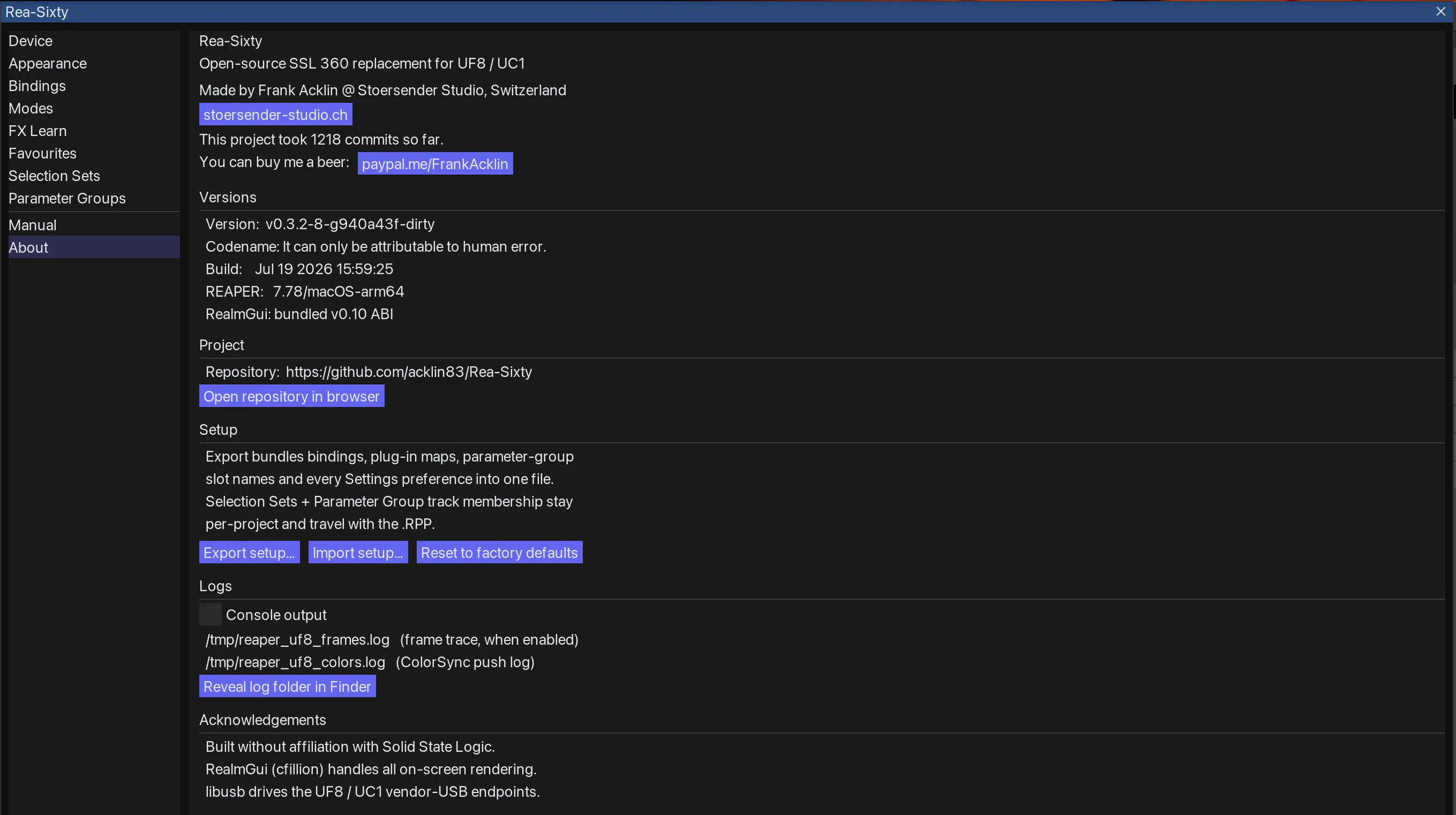Click the /tmp/reaper_uf8_colors.log path
The height and width of the screenshot is (815, 1456).
tap(295, 662)
